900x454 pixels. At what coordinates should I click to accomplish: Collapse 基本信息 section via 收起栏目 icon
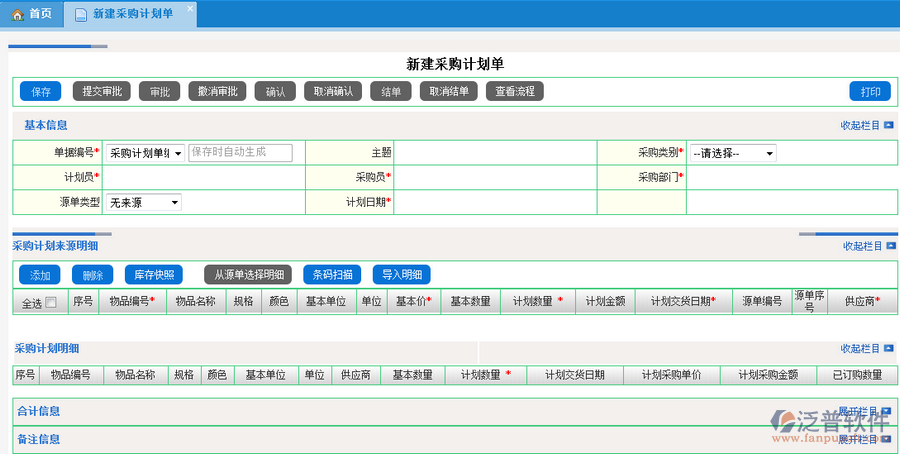(888, 126)
